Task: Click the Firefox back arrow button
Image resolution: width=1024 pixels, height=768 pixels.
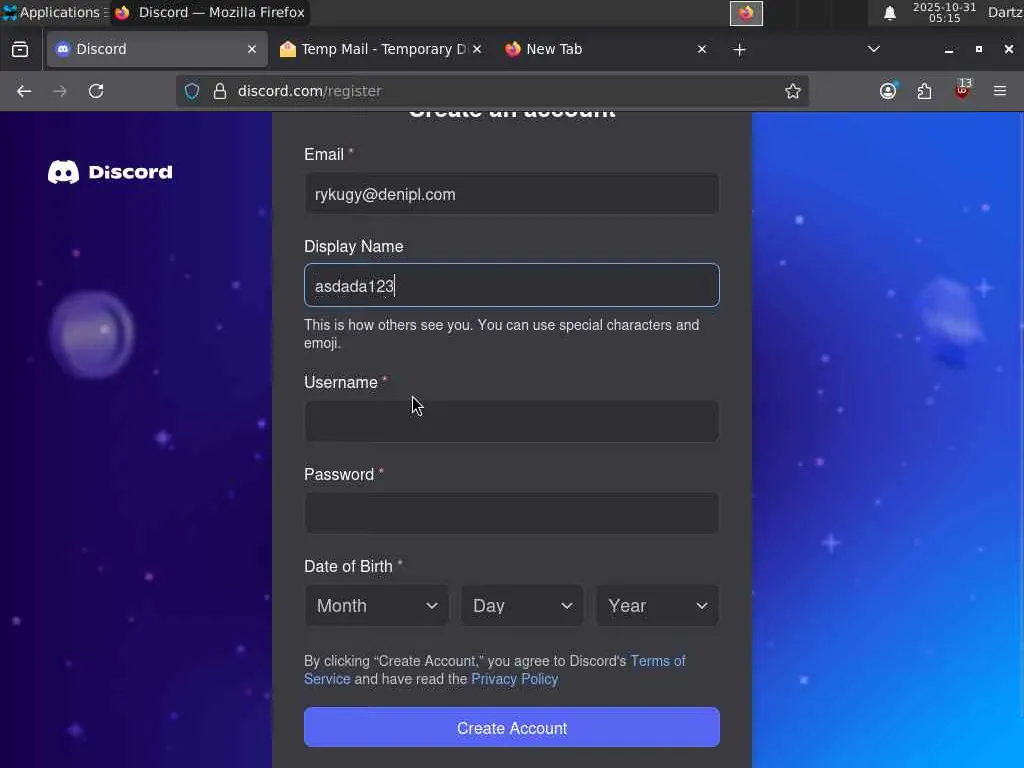Action: [24, 91]
